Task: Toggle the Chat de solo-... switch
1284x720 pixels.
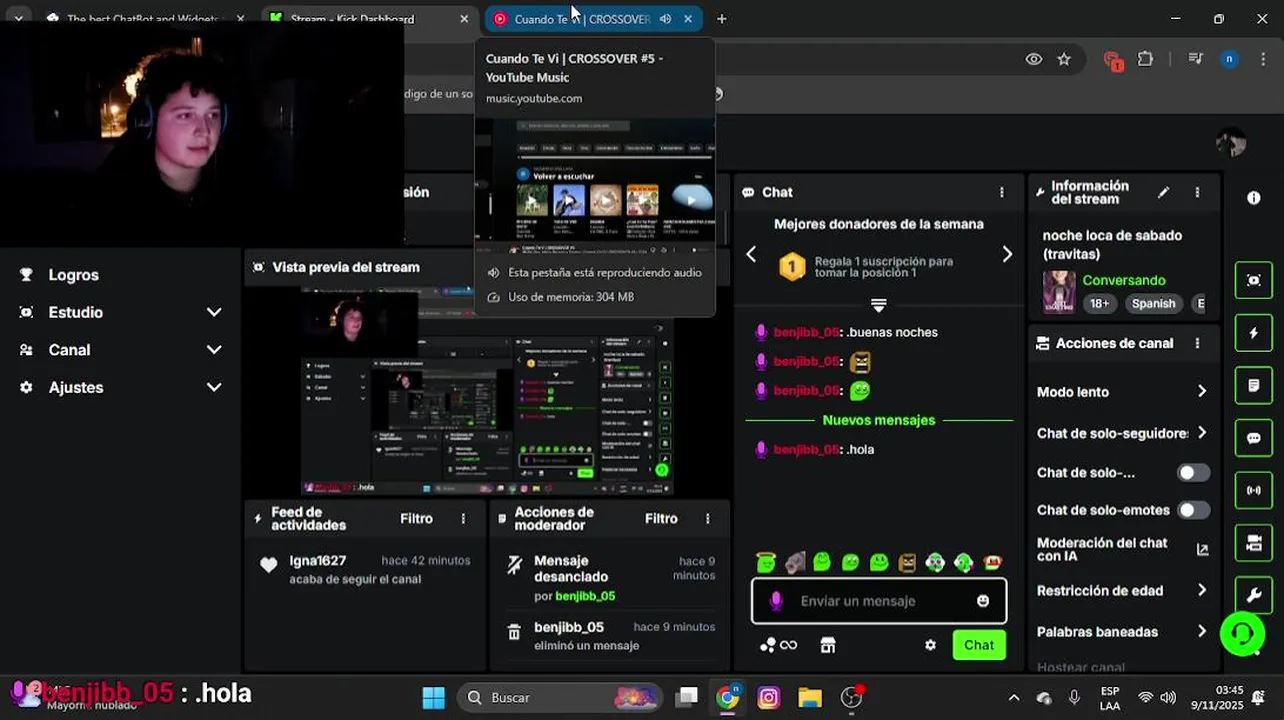Action: (1193, 472)
